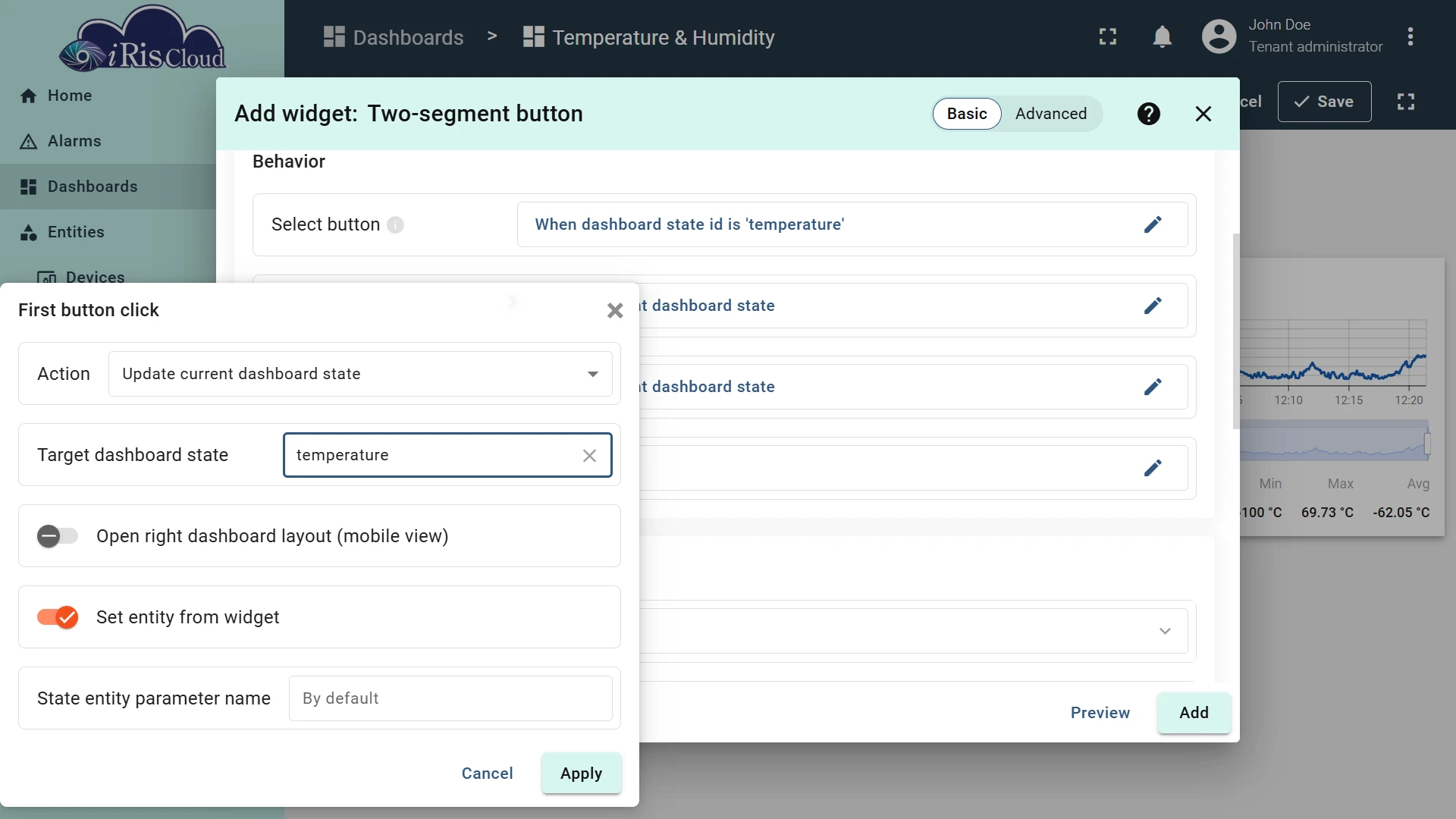Viewport: 1456px width, 819px height.
Task: Close the First button click popup
Action: [615, 310]
